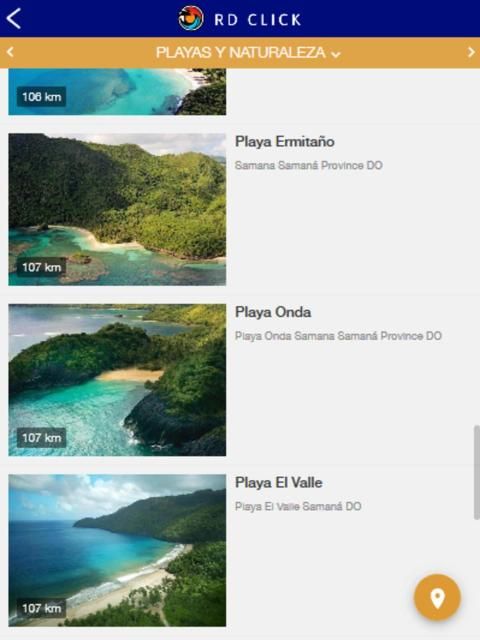480x640 pixels.
Task: Go to previous category with left arrow
Action: 10,52
